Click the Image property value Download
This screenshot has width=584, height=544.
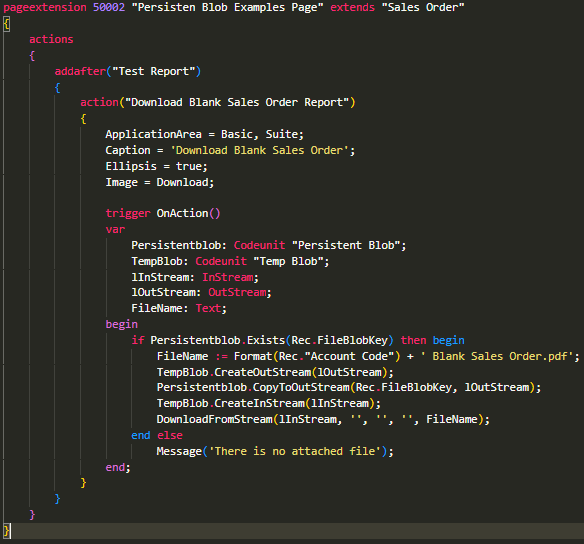pyautogui.click(x=182, y=182)
